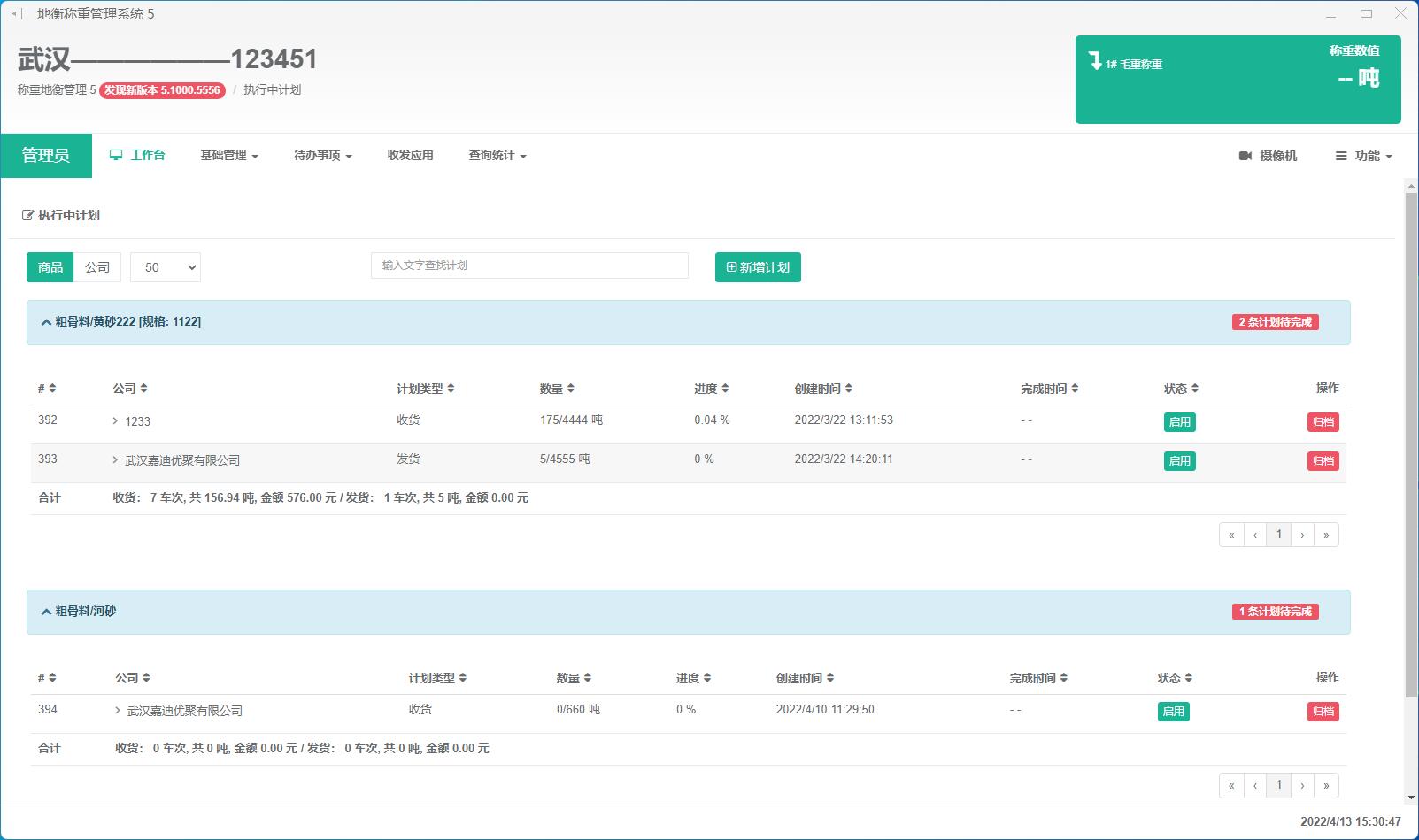The height and width of the screenshot is (840, 1419).
Task: Go to last page in 河砂 pagination
Action: 1326,785
